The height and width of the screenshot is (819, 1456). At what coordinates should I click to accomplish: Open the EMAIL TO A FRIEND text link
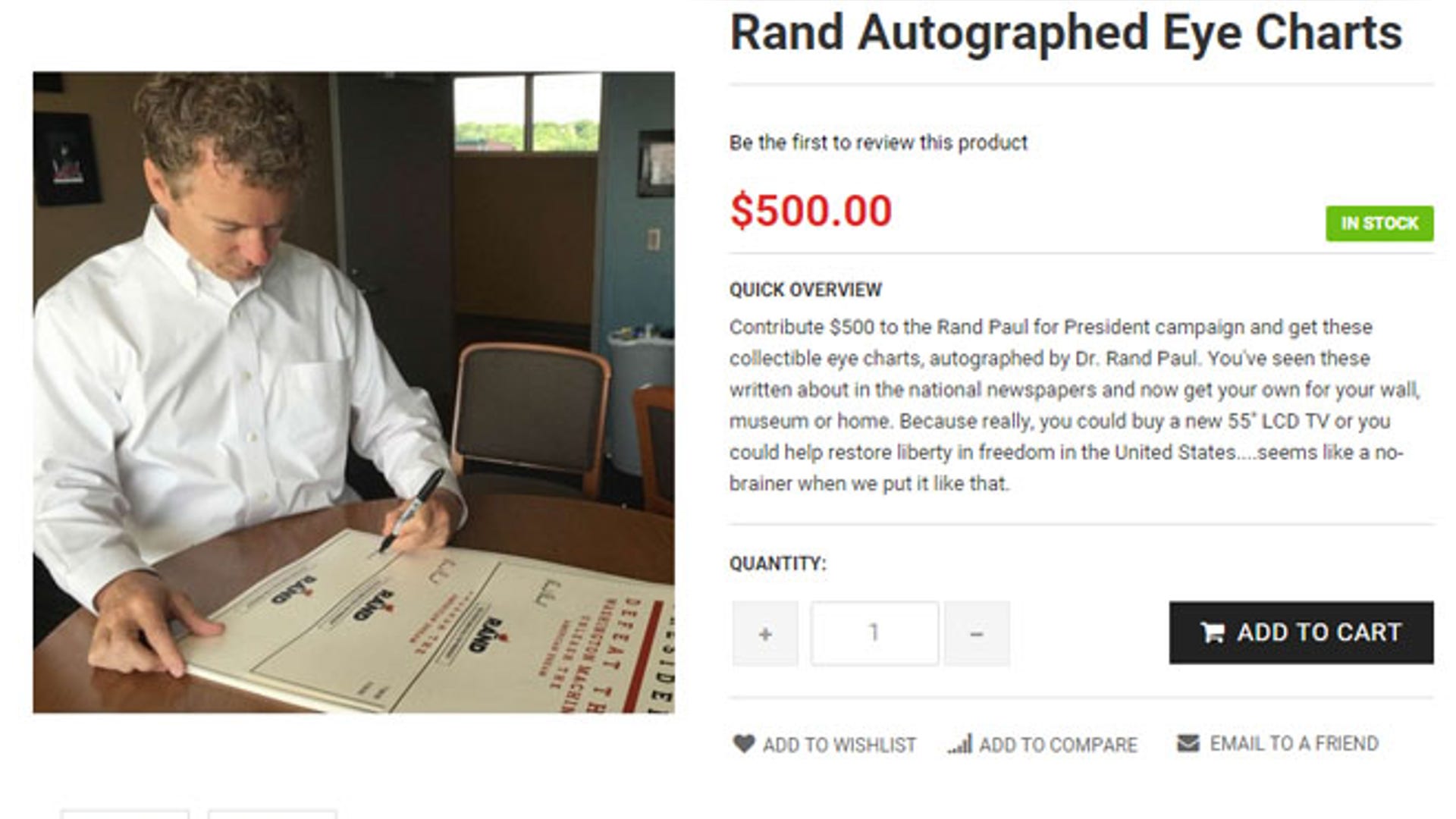tap(1294, 744)
